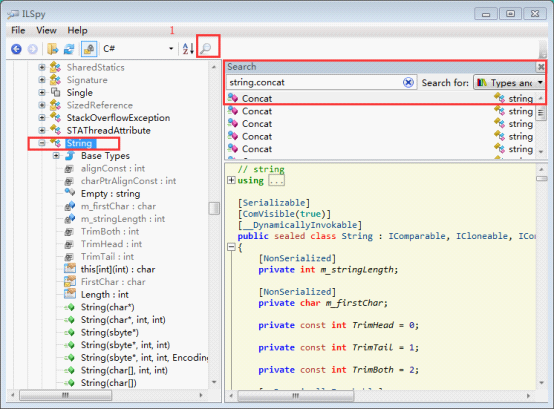
Task: Open the Help menu
Action: [77, 30]
